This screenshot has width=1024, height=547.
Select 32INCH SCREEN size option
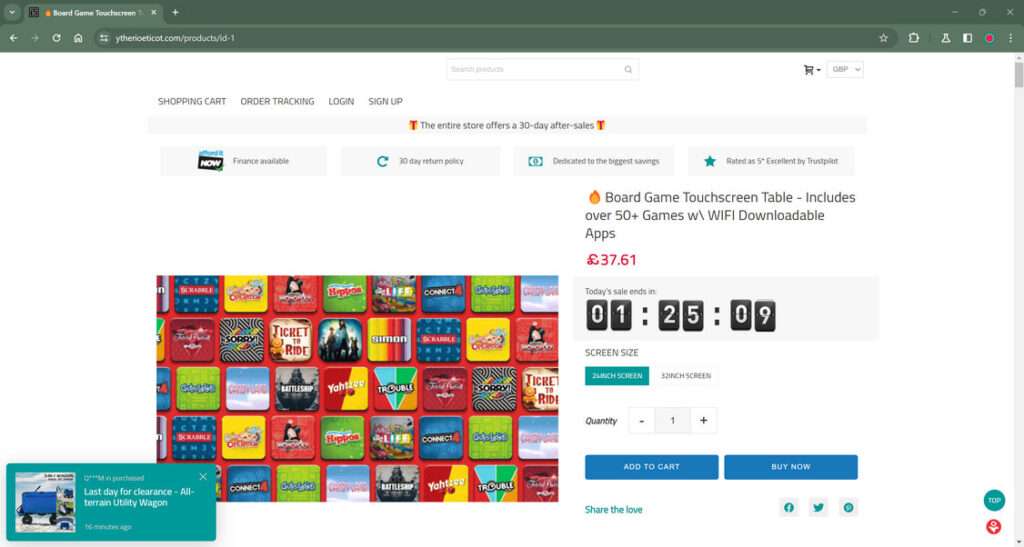(x=686, y=376)
